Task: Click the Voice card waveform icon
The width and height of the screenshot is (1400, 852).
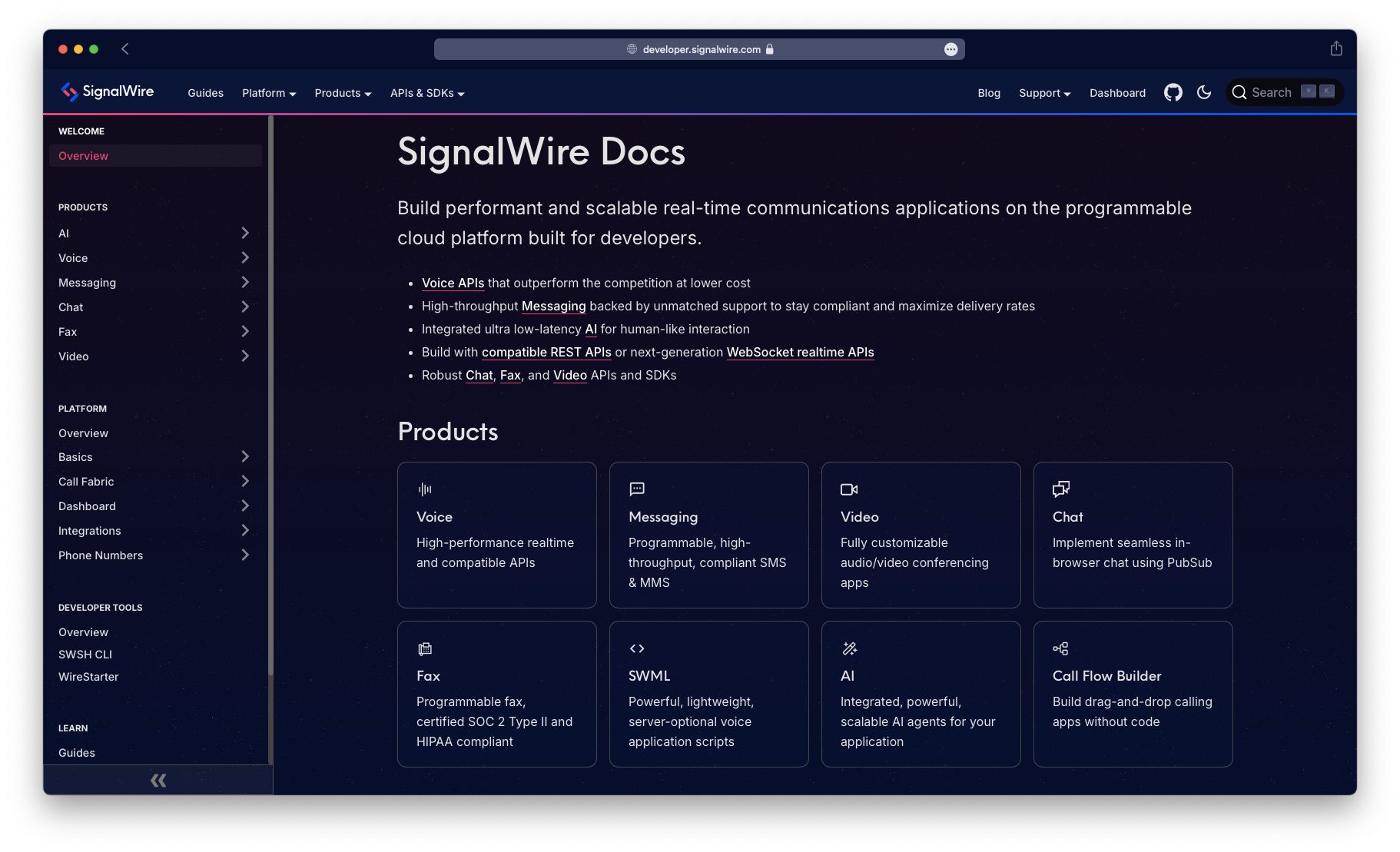Action: coord(425,489)
